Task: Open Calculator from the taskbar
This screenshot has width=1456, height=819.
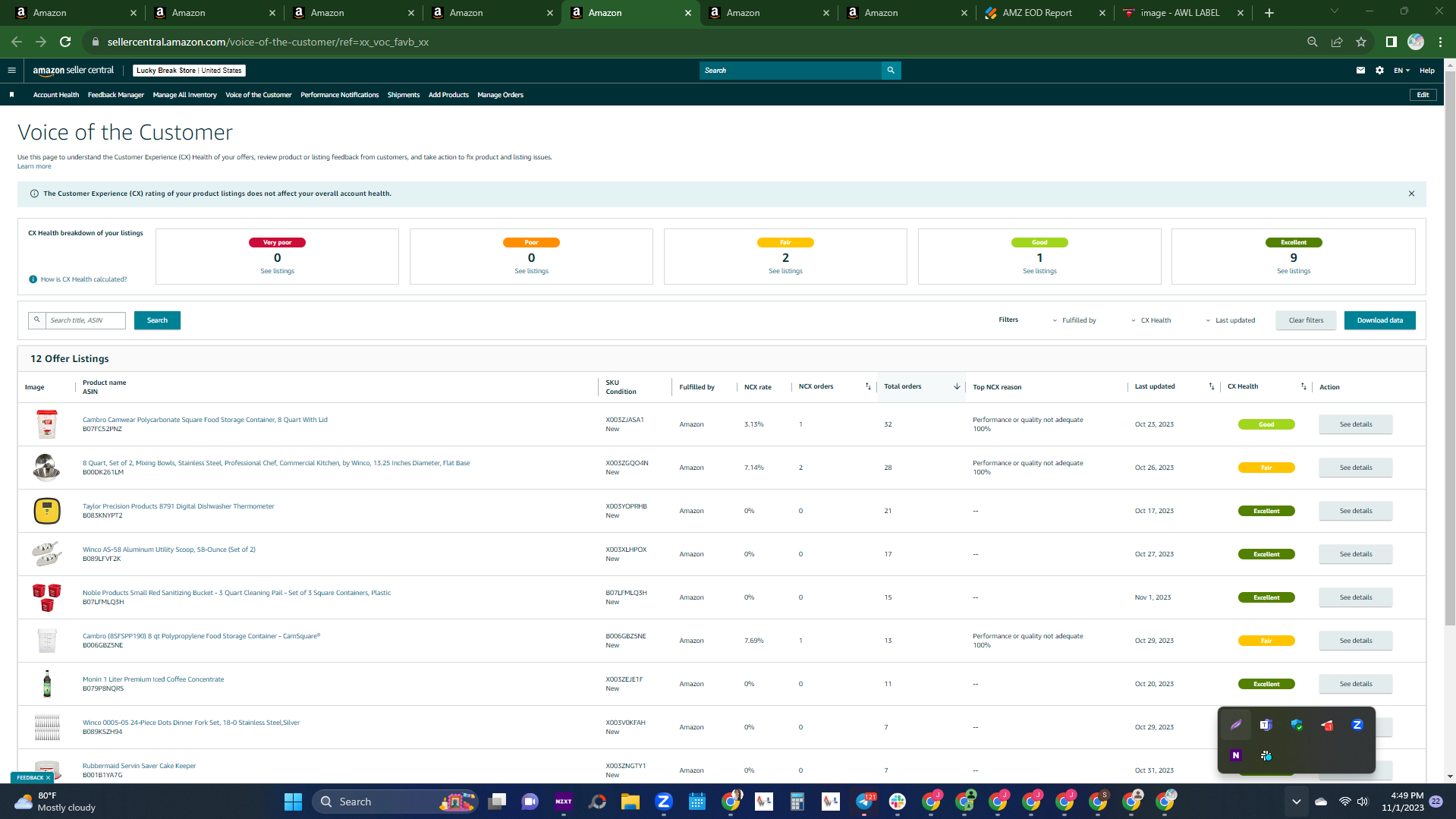Action: point(797,802)
